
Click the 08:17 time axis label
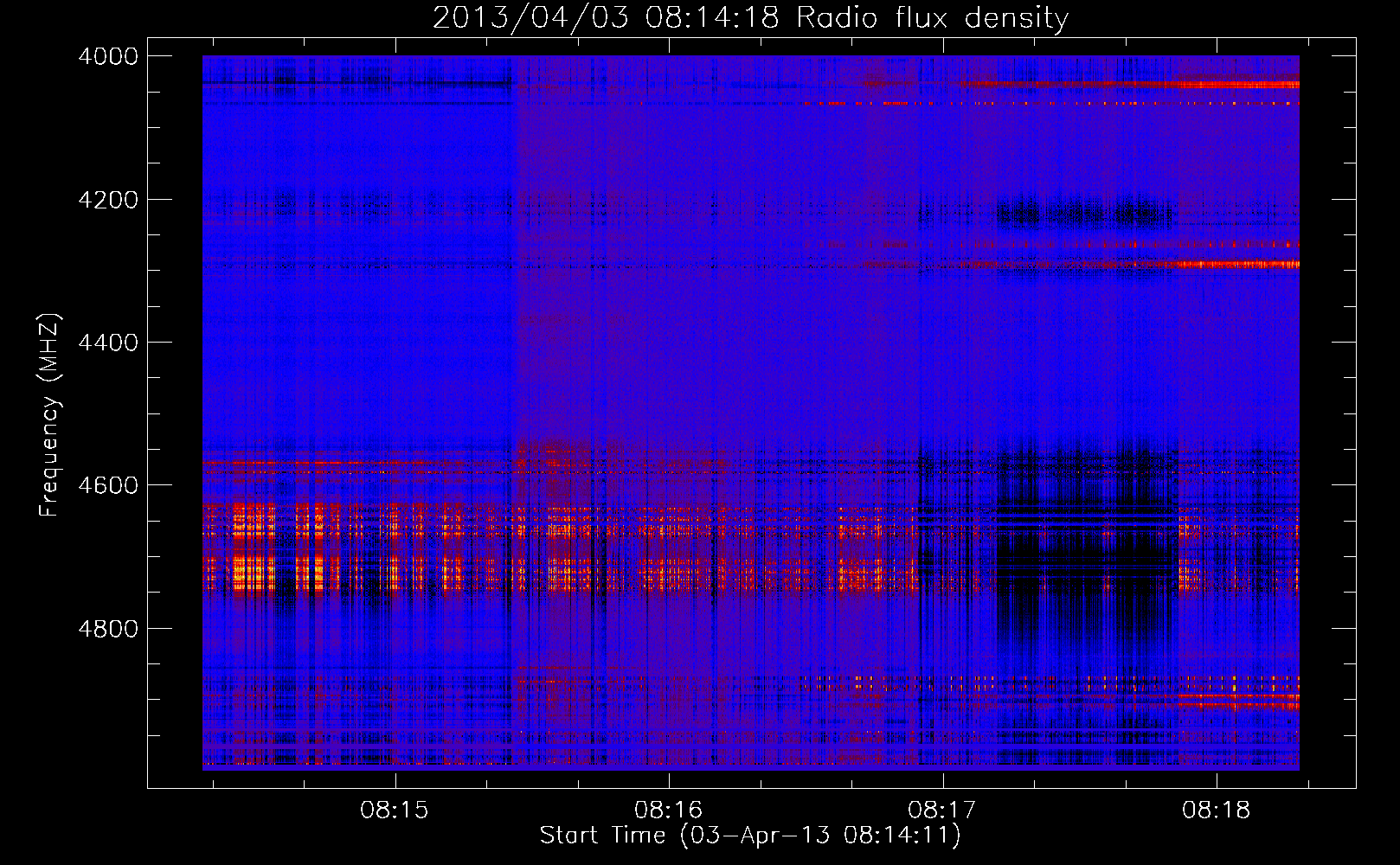(942, 811)
